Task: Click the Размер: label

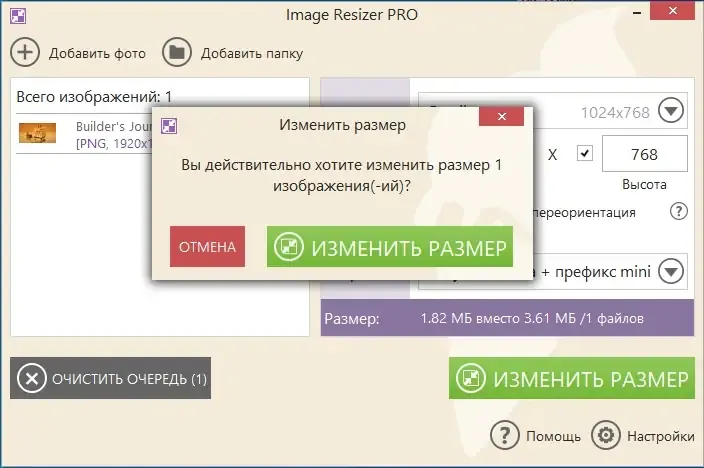Action: 352,319
